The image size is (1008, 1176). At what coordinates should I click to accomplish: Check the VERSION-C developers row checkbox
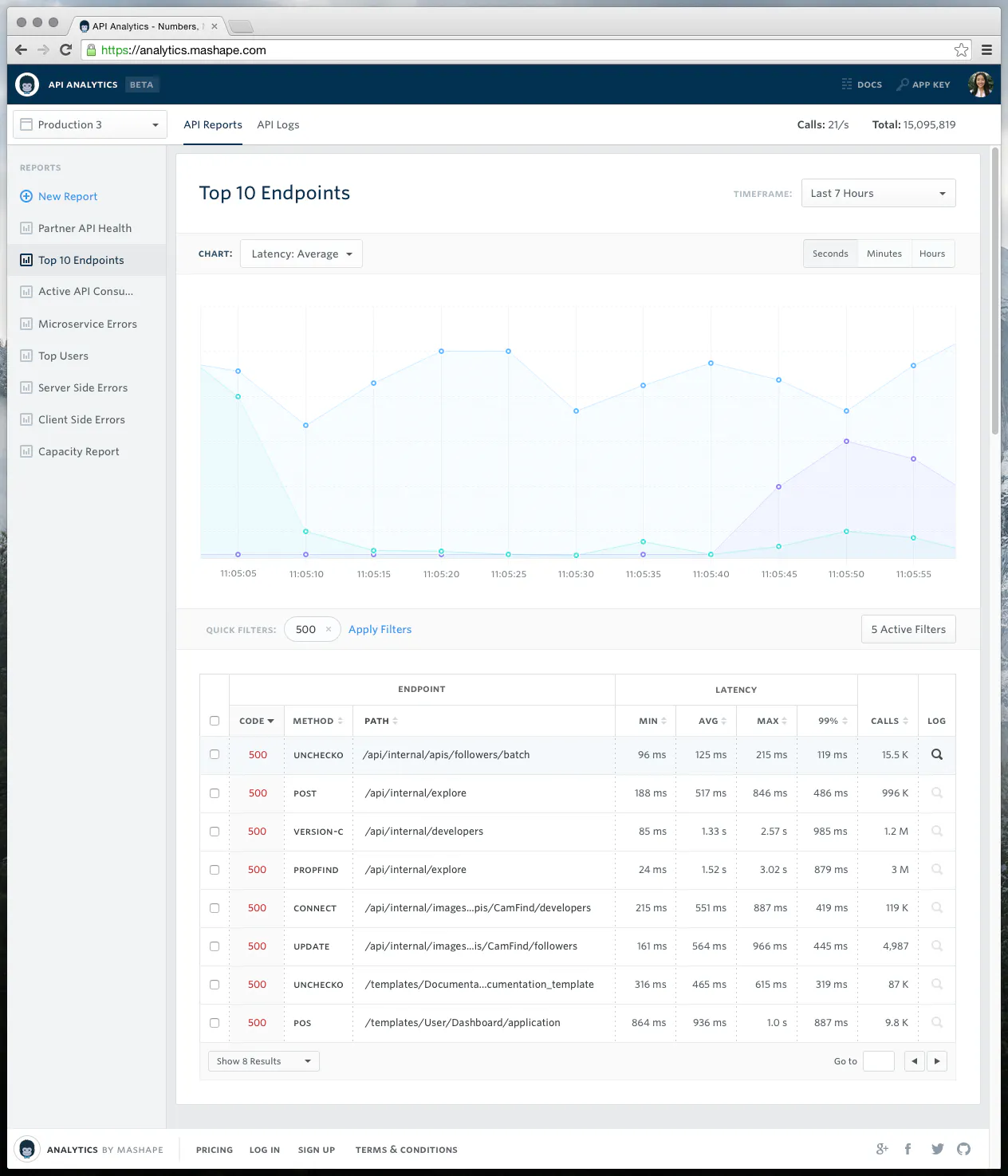point(215,832)
